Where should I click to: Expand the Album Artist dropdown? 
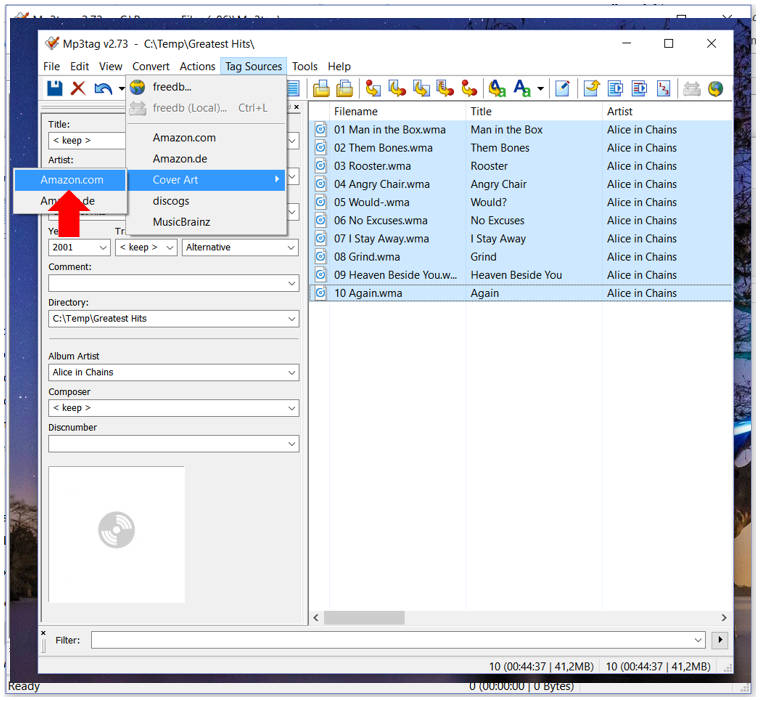pyautogui.click(x=292, y=373)
